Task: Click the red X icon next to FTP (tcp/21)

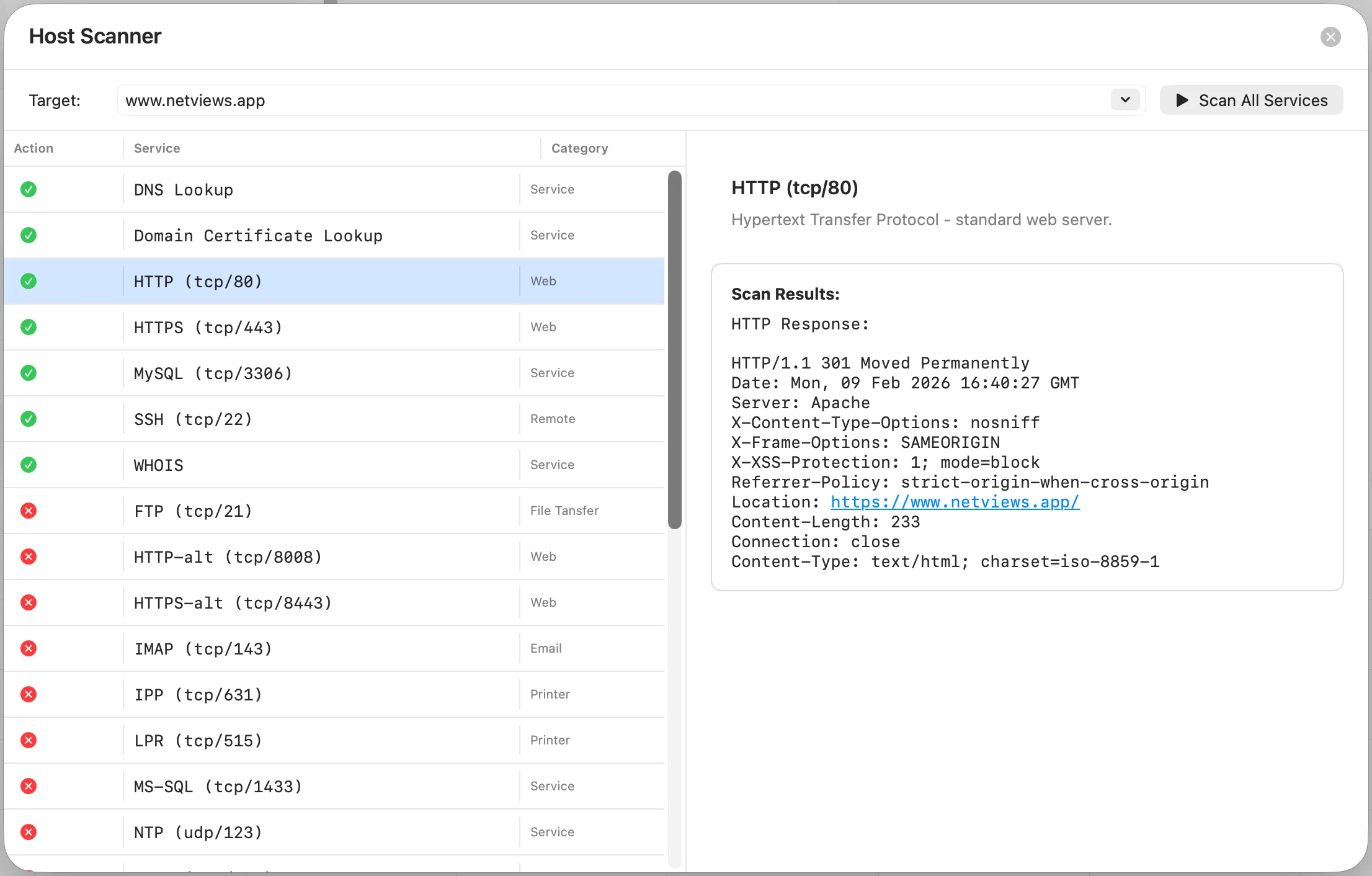Action: coord(29,511)
